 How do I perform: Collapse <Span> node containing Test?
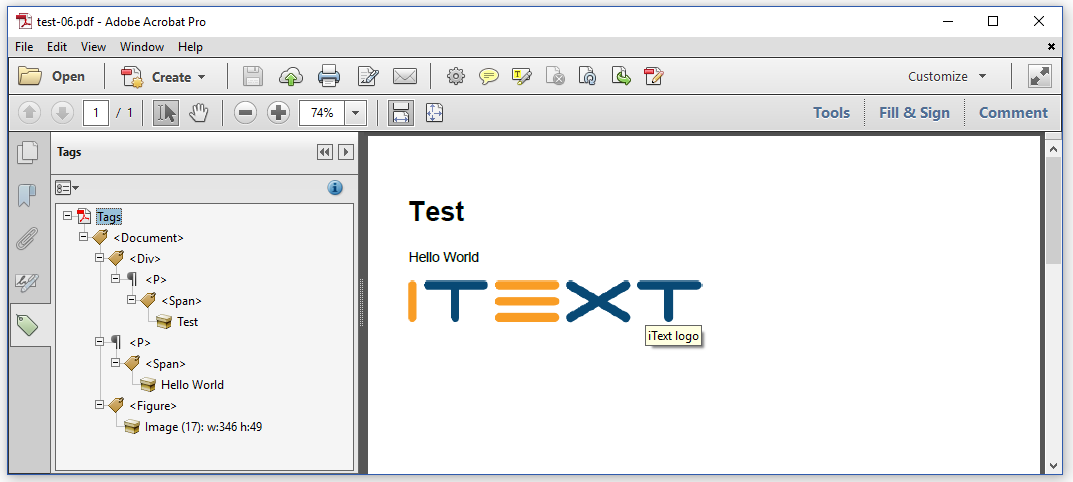[131, 300]
